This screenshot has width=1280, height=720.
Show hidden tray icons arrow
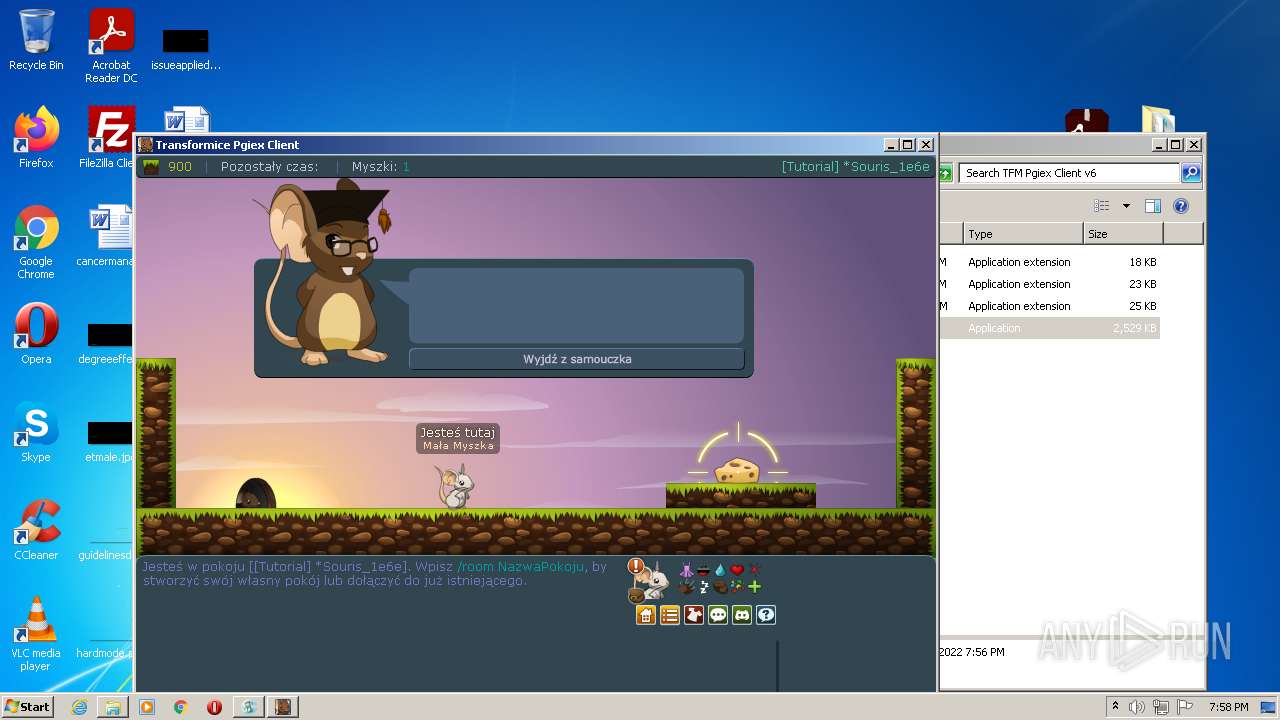pos(1114,707)
